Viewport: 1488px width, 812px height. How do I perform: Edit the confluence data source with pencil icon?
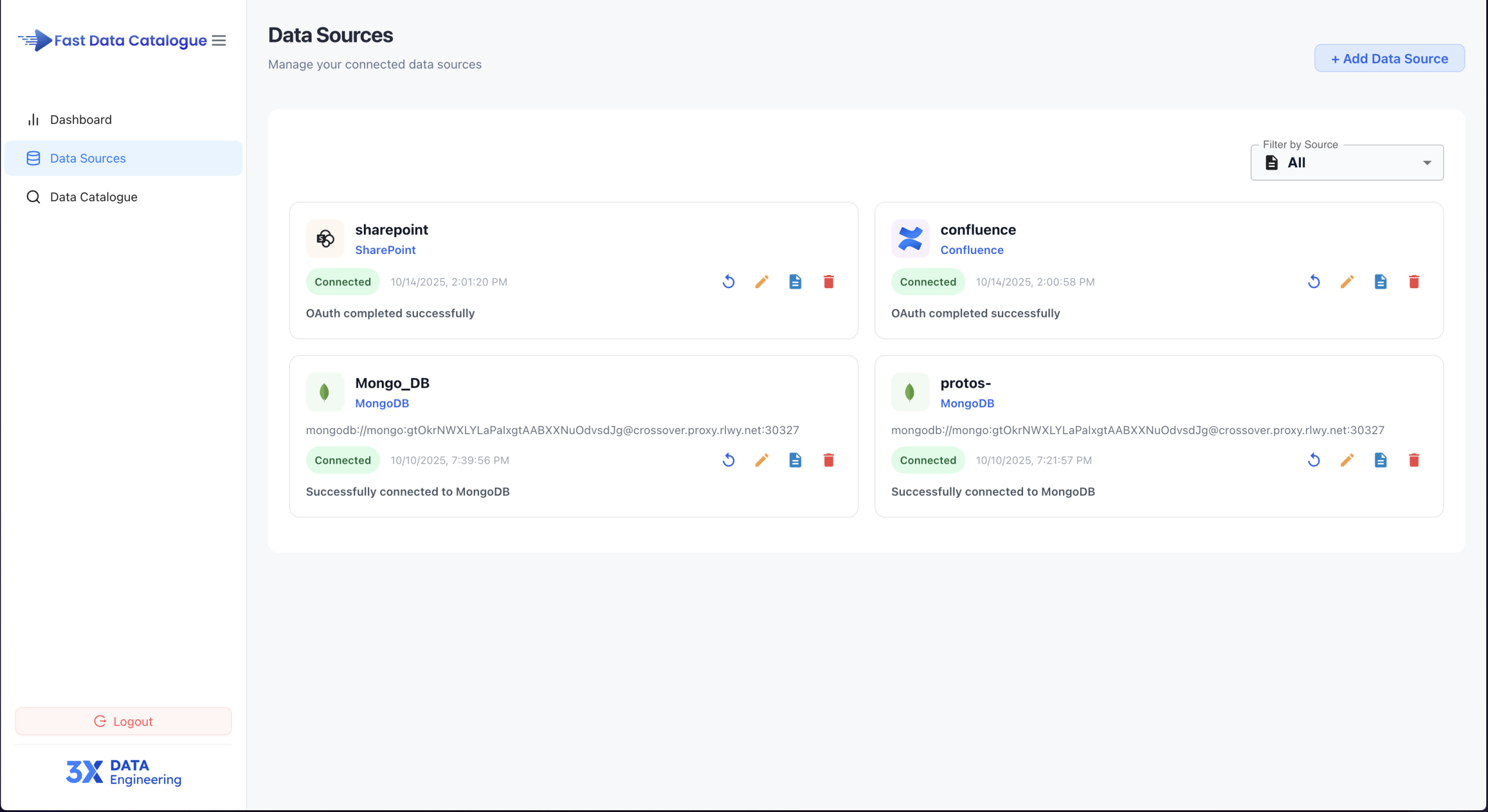pyautogui.click(x=1347, y=281)
